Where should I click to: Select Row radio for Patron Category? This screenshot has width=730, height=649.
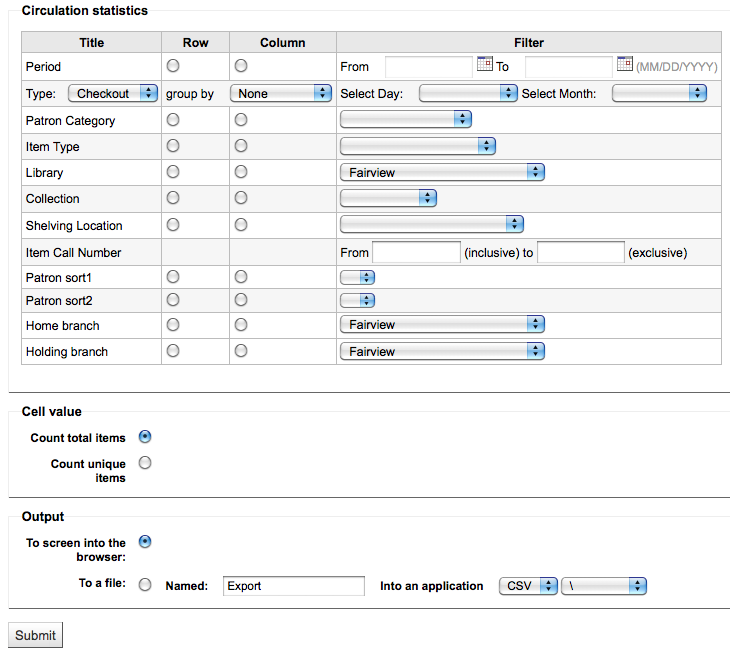coord(173,120)
